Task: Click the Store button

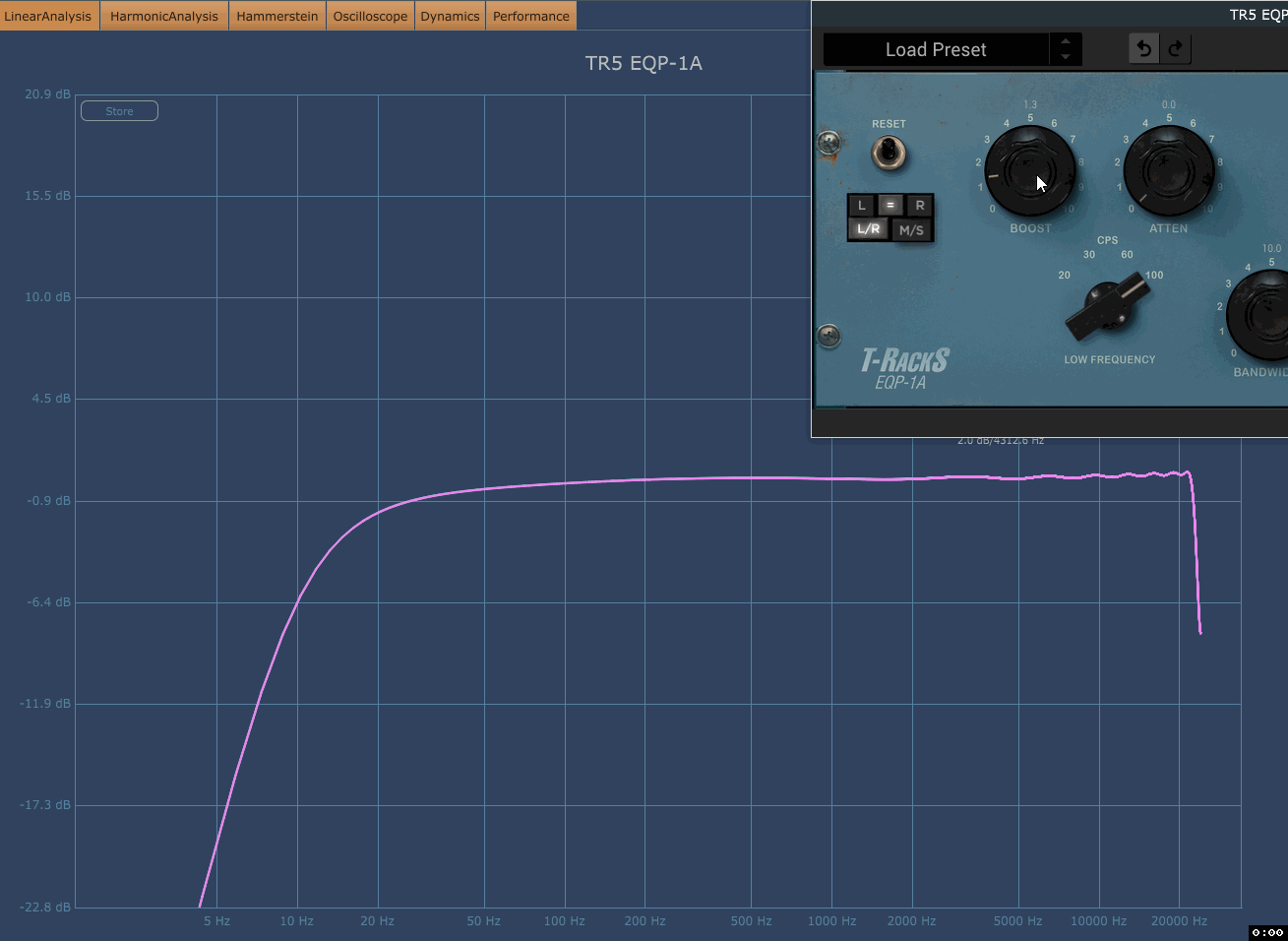Action: [x=119, y=111]
